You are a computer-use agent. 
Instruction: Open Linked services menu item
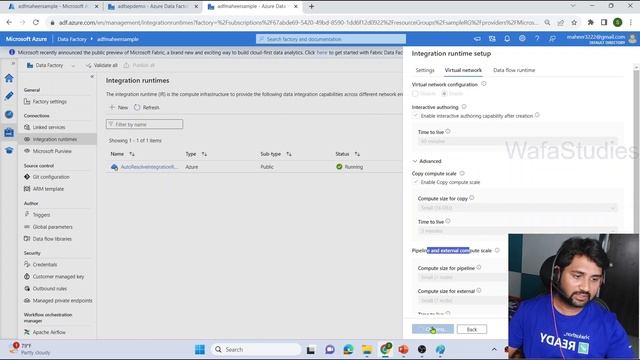[x=49, y=127]
